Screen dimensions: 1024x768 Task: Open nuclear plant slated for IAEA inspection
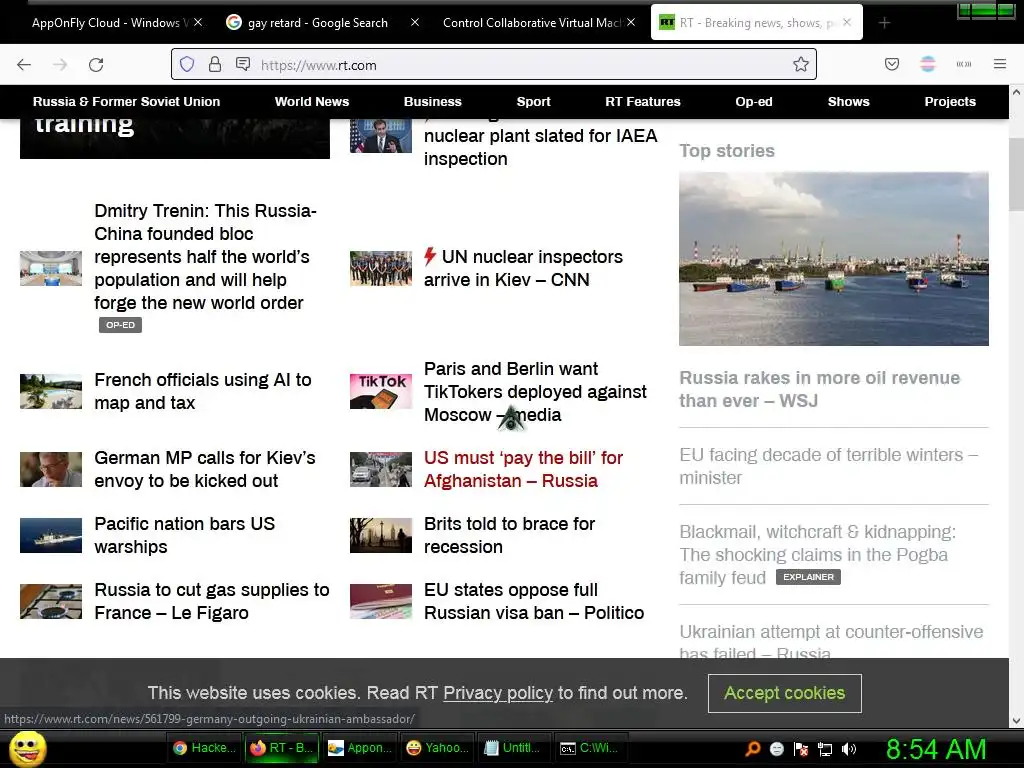[540, 147]
